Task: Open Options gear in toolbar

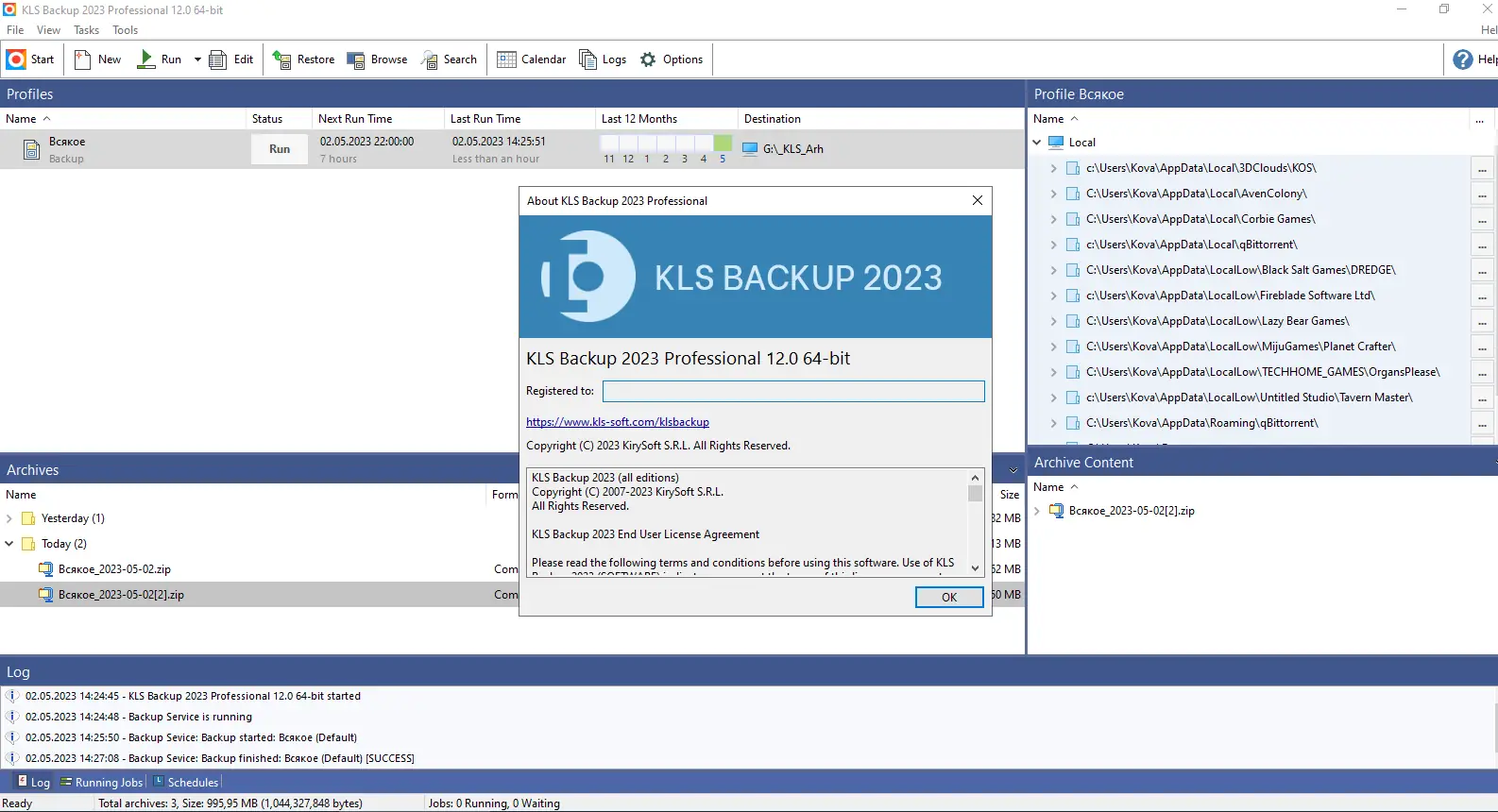Action: click(648, 59)
